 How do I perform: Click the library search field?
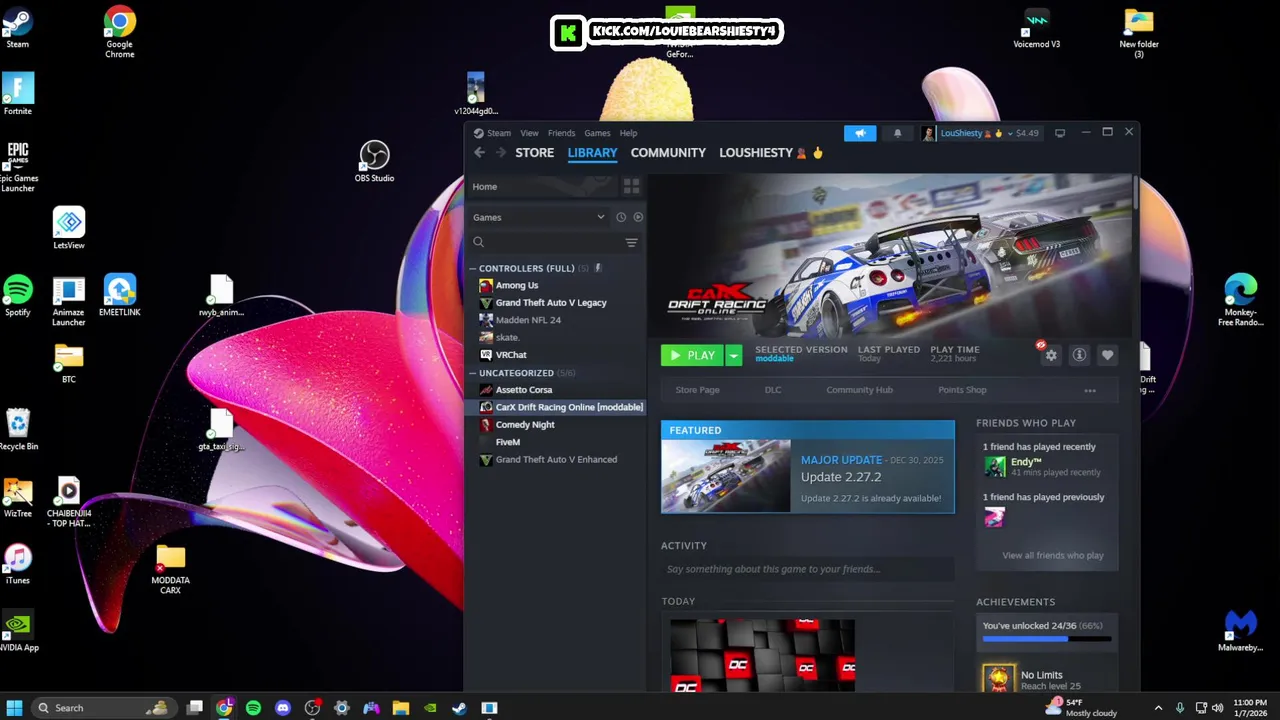[546, 243]
